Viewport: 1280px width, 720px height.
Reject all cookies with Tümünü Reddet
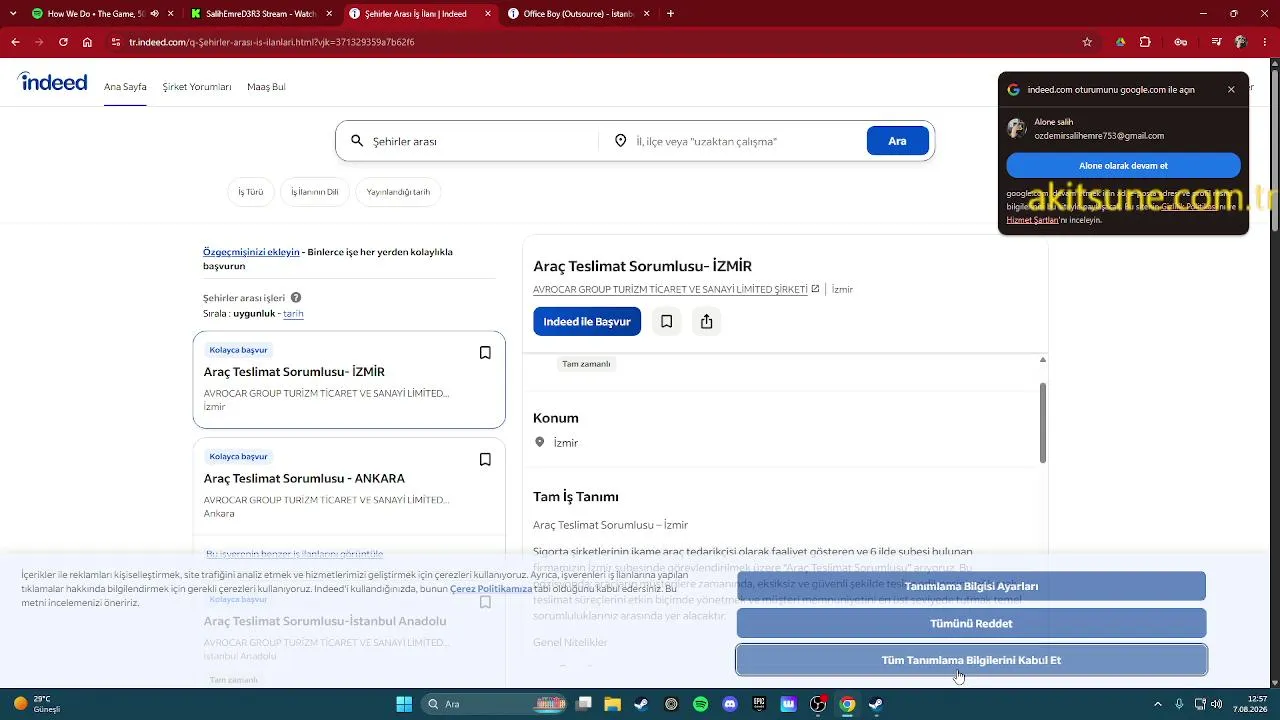(971, 623)
